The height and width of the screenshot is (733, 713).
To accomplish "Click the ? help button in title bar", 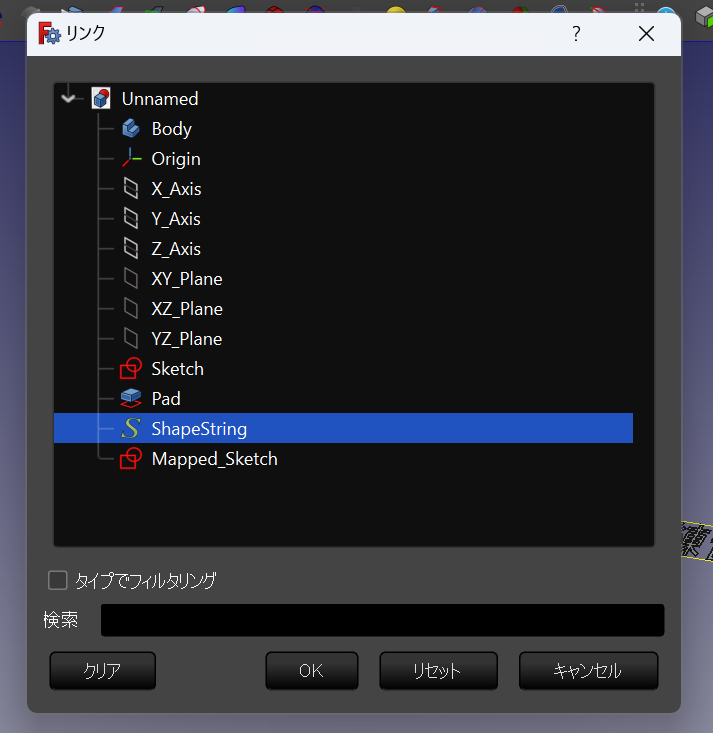I will pyautogui.click(x=576, y=34).
